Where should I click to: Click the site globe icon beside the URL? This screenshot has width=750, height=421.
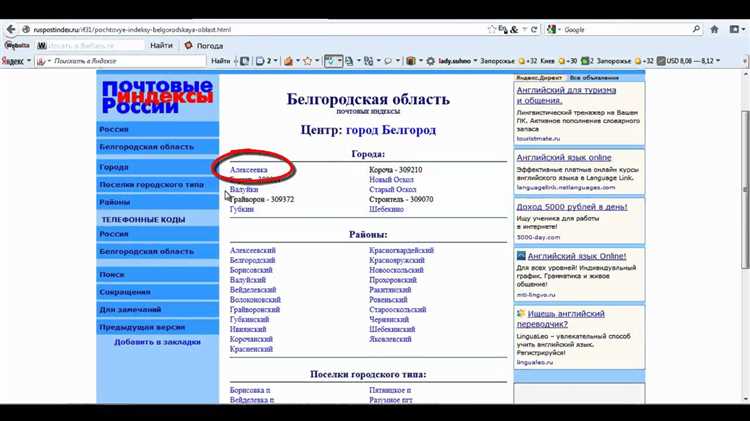tap(26, 29)
